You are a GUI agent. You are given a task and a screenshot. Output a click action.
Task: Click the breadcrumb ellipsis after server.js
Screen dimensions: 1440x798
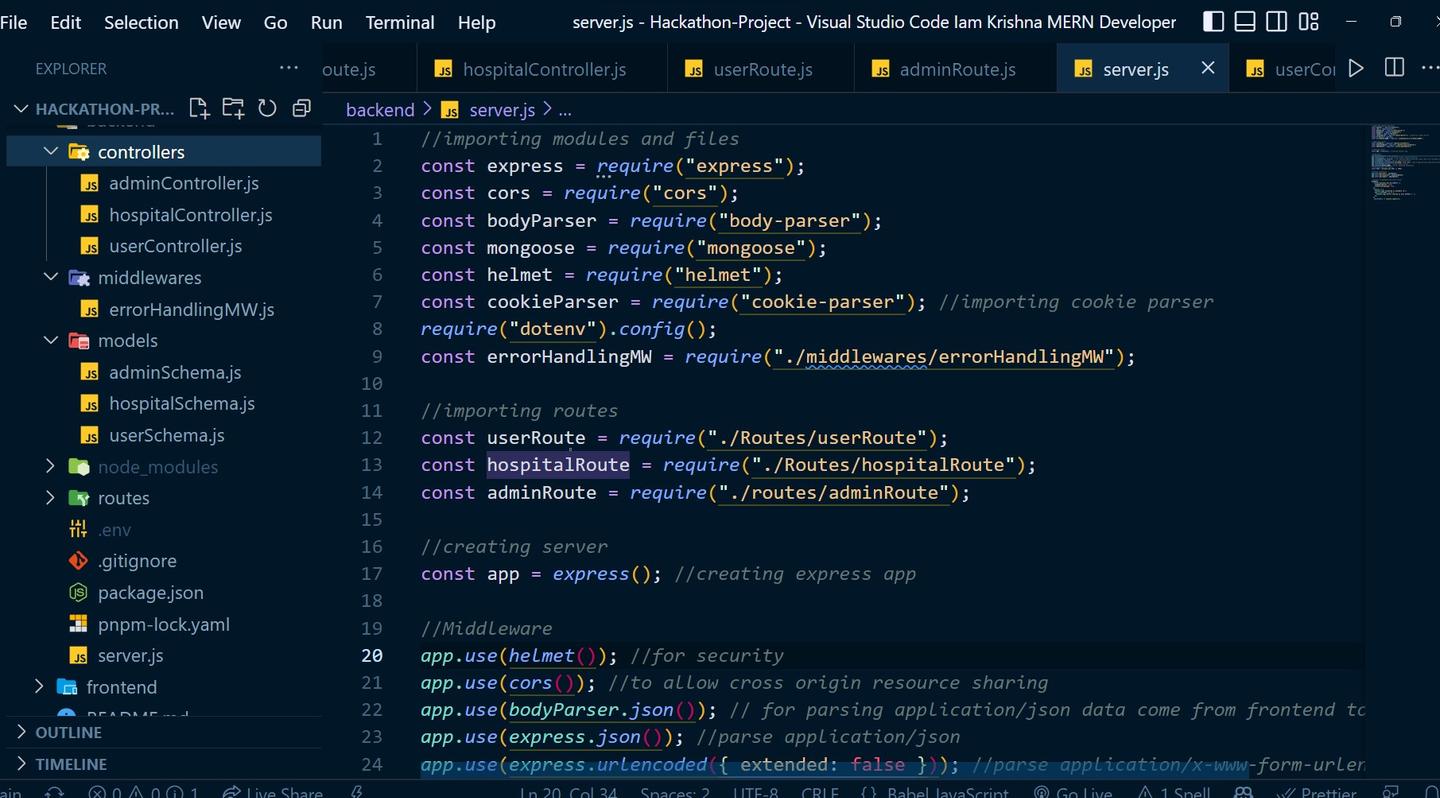click(x=565, y=110)
